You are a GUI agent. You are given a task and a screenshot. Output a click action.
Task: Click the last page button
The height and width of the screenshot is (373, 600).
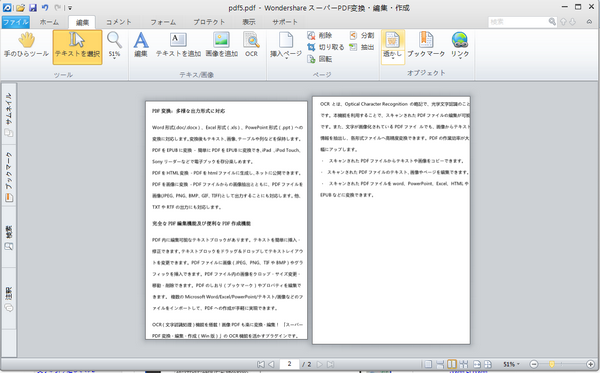[x=330, y=364]
